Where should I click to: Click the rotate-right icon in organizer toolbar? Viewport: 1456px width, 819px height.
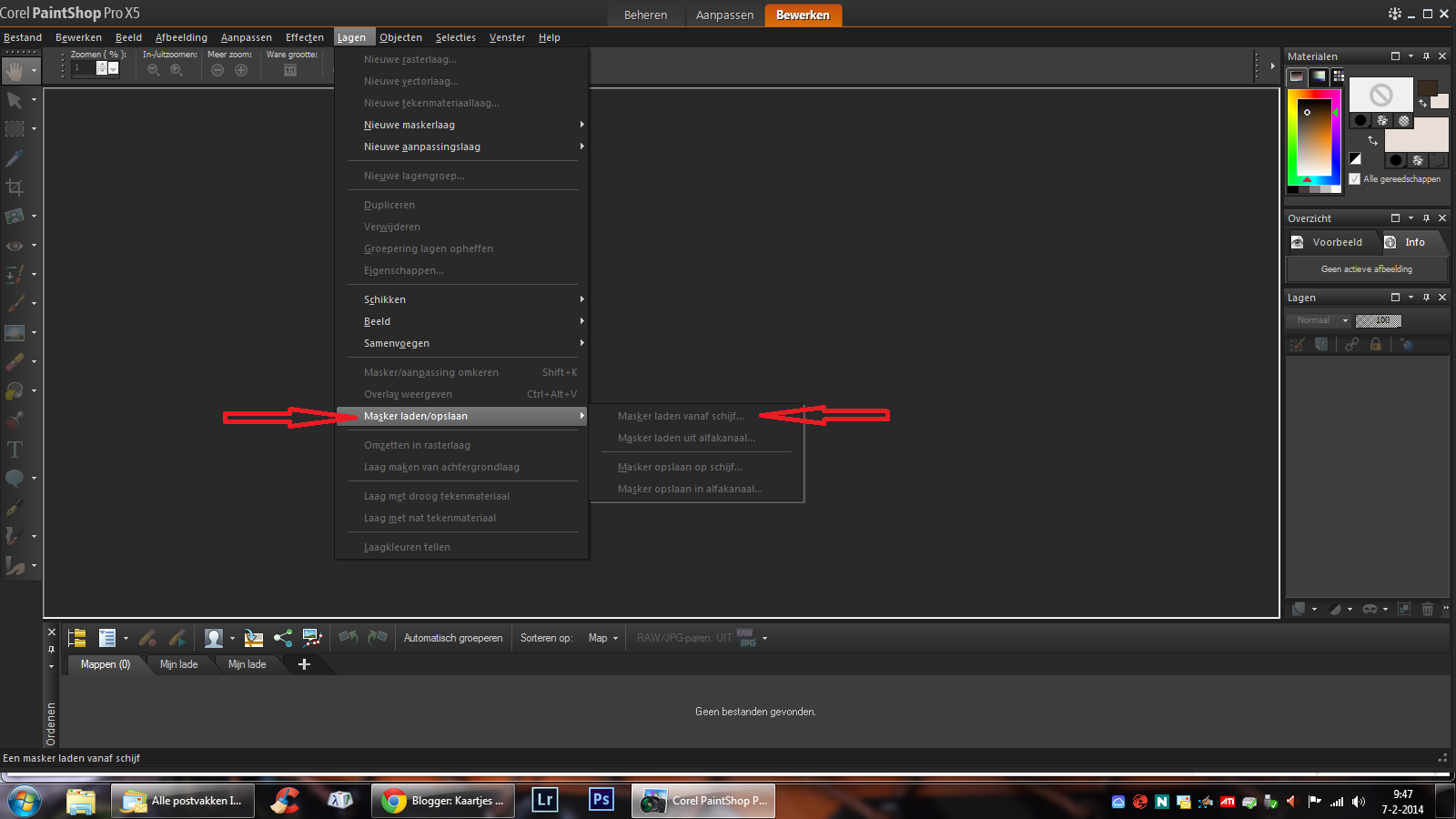[x=378, y=638]
